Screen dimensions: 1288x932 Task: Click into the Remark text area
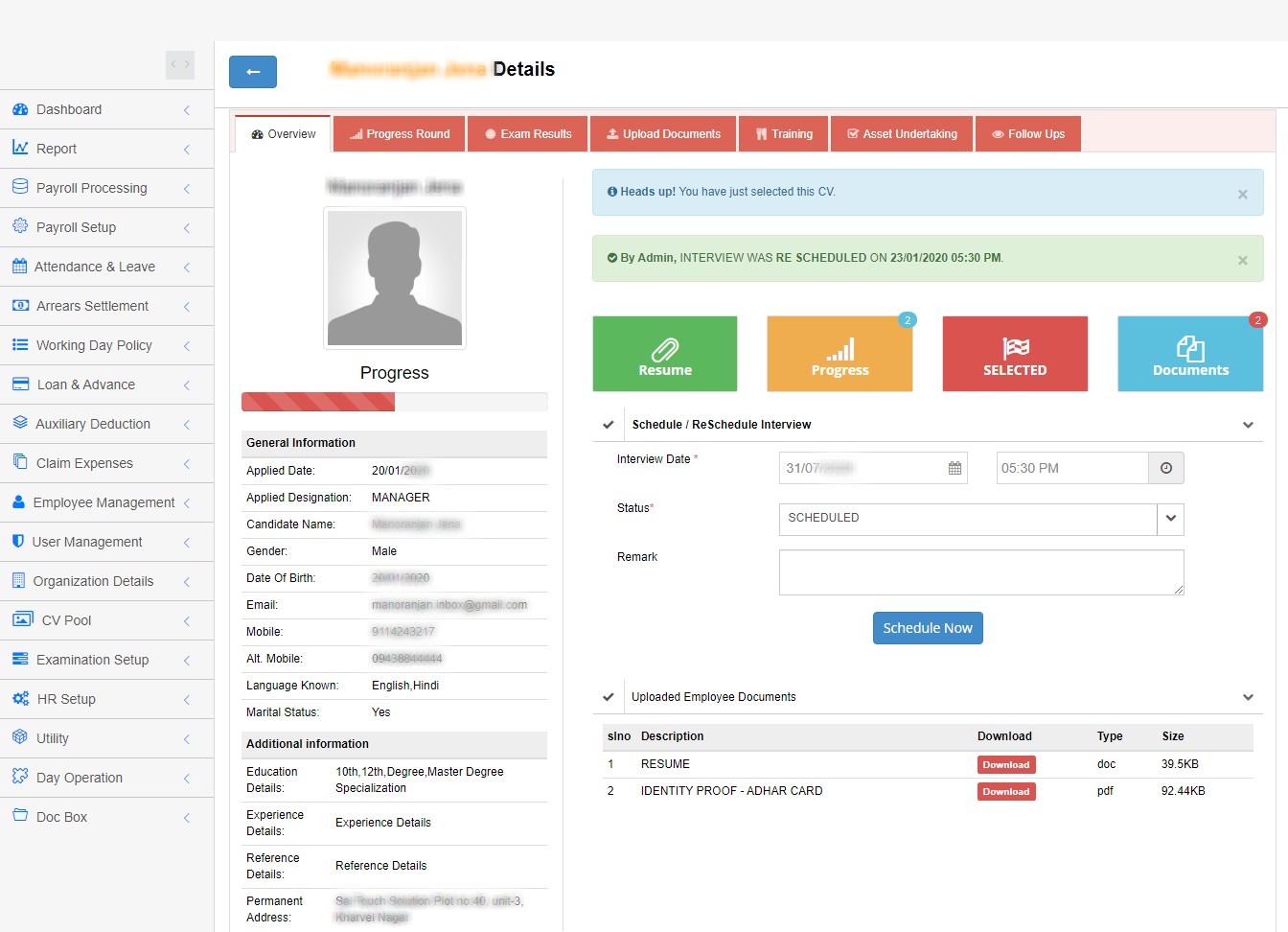point(981,572)
